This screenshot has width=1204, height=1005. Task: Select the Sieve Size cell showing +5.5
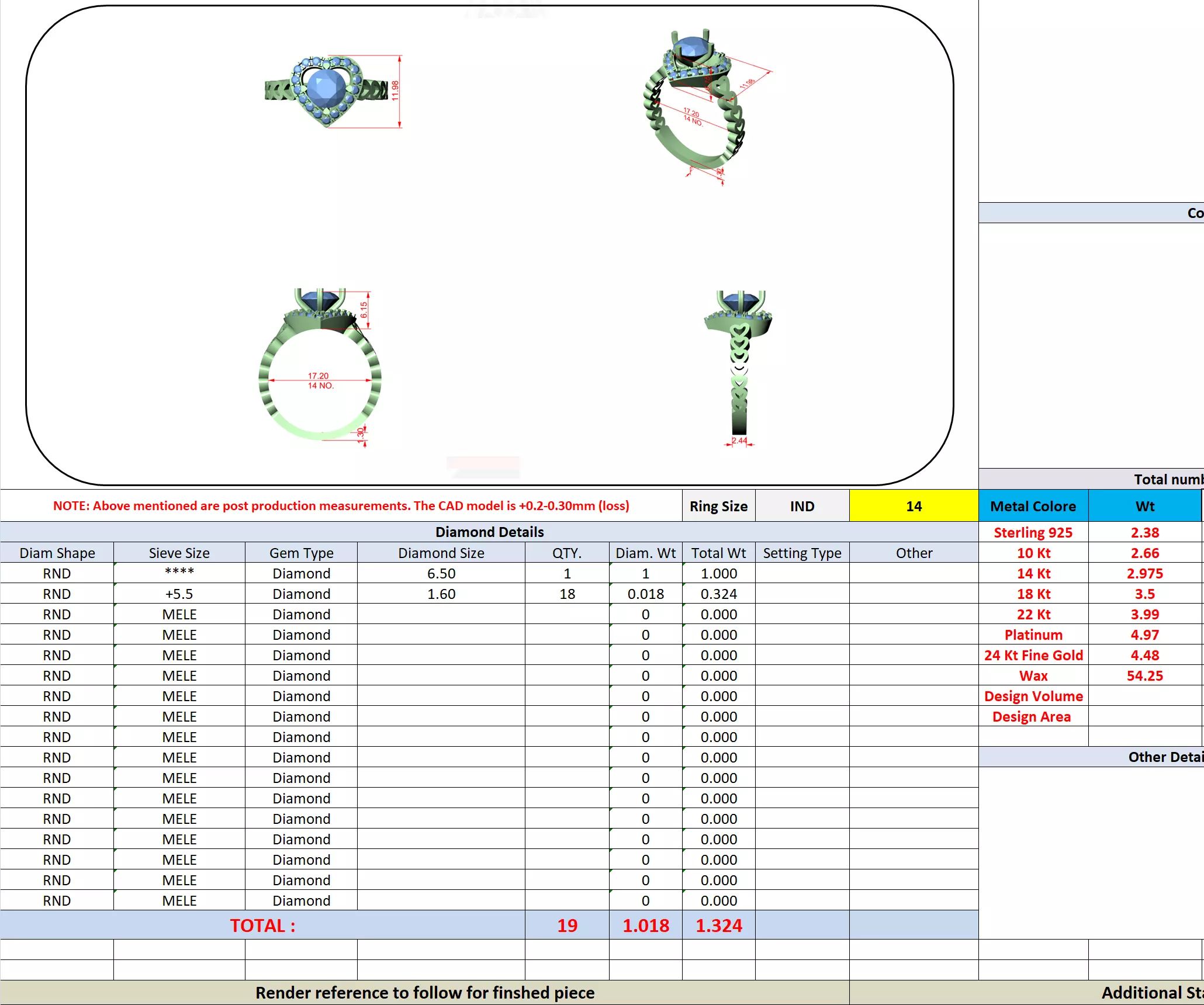(x=179, y=594)
